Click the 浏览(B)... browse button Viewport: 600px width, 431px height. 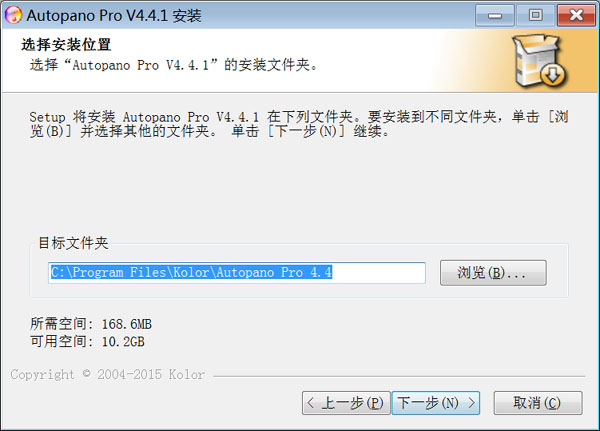[x=493, y=273]
